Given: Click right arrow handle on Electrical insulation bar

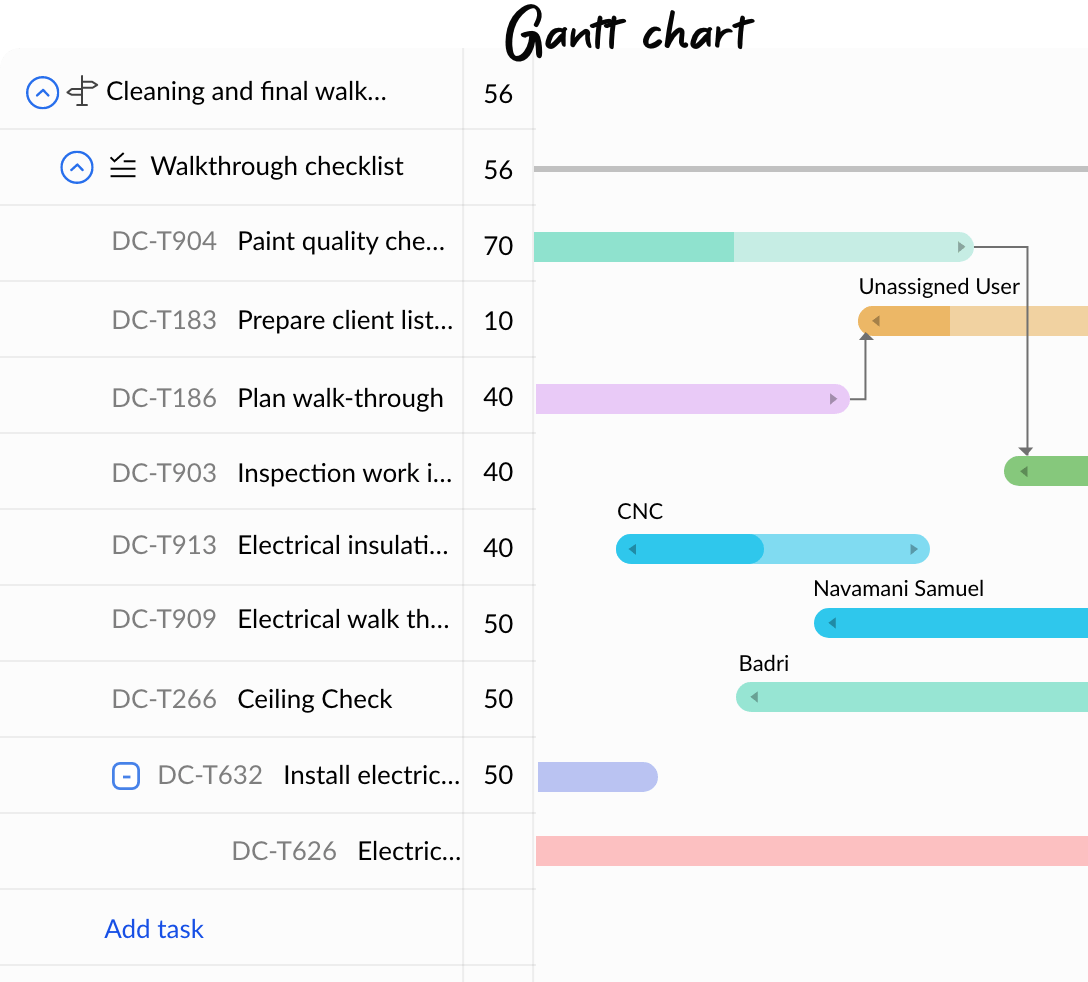Looking at the screenshot, I should (x=914, y=550).
